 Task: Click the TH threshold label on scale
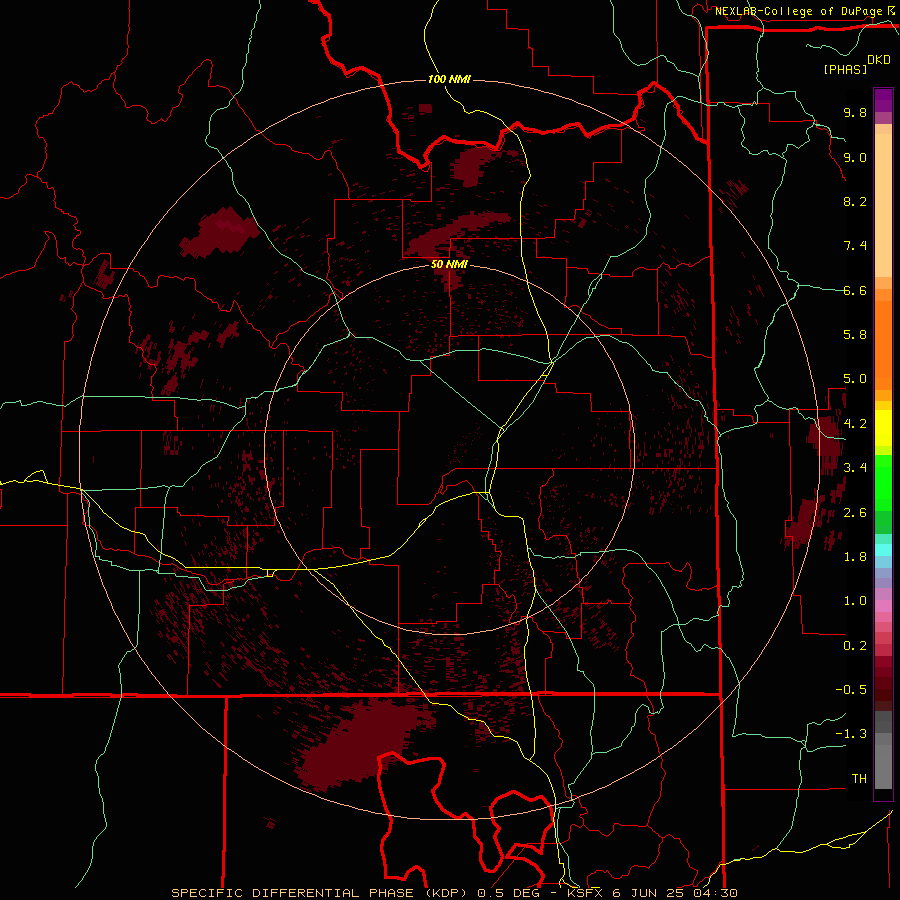click(x=859, y=779)
